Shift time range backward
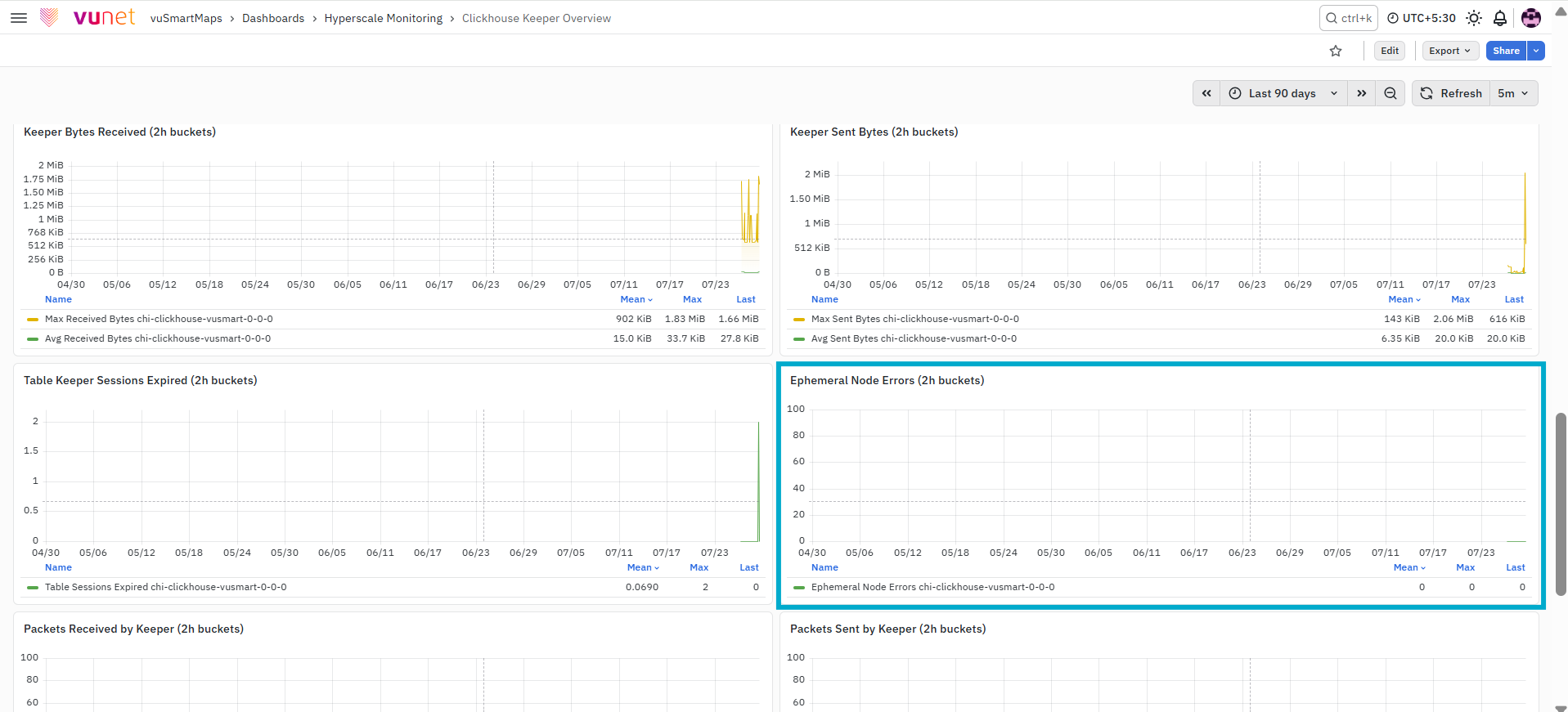This screenshot has height=712, width=1568. click(x=1206, y=93)
